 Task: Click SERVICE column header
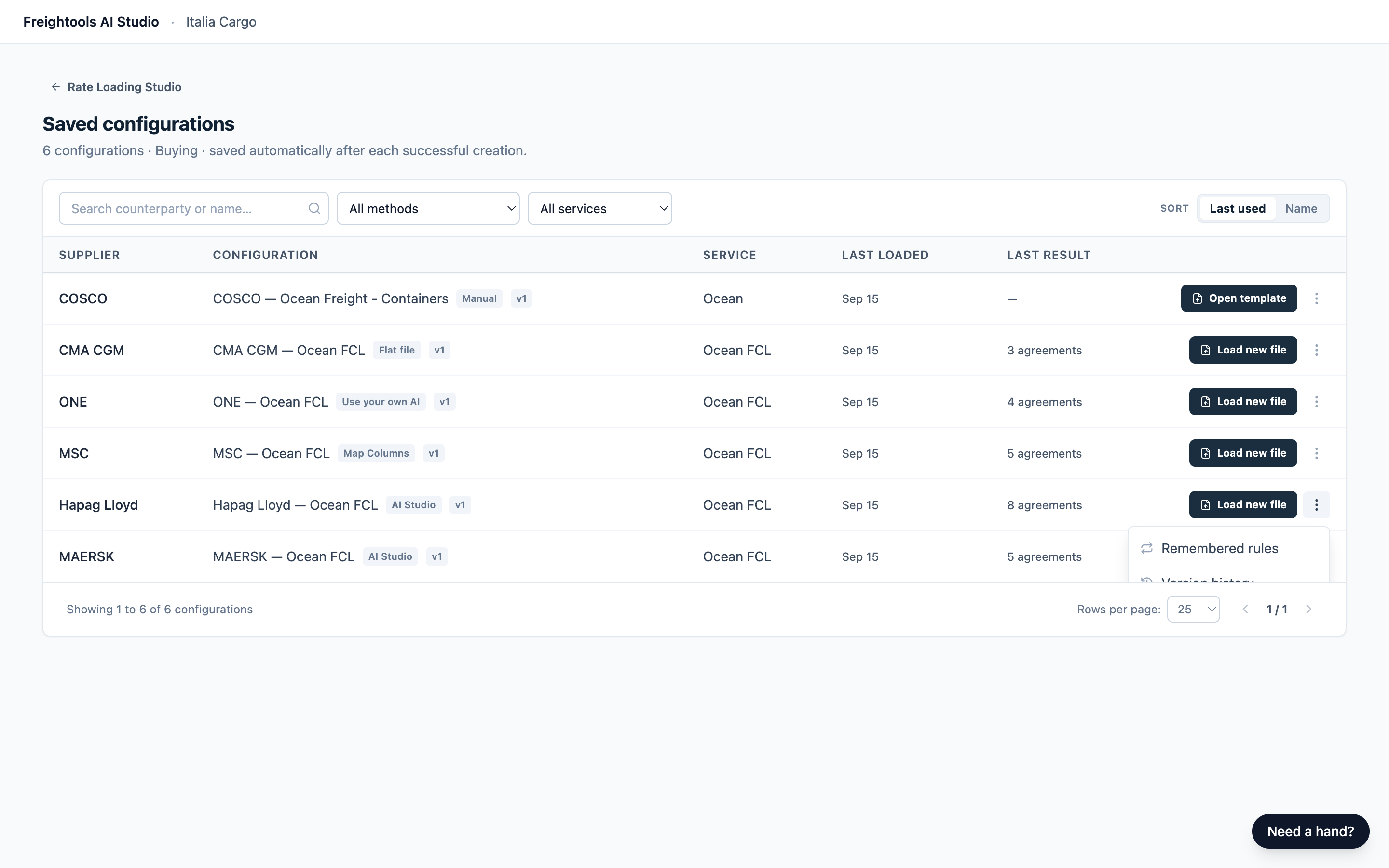[730, 255]
